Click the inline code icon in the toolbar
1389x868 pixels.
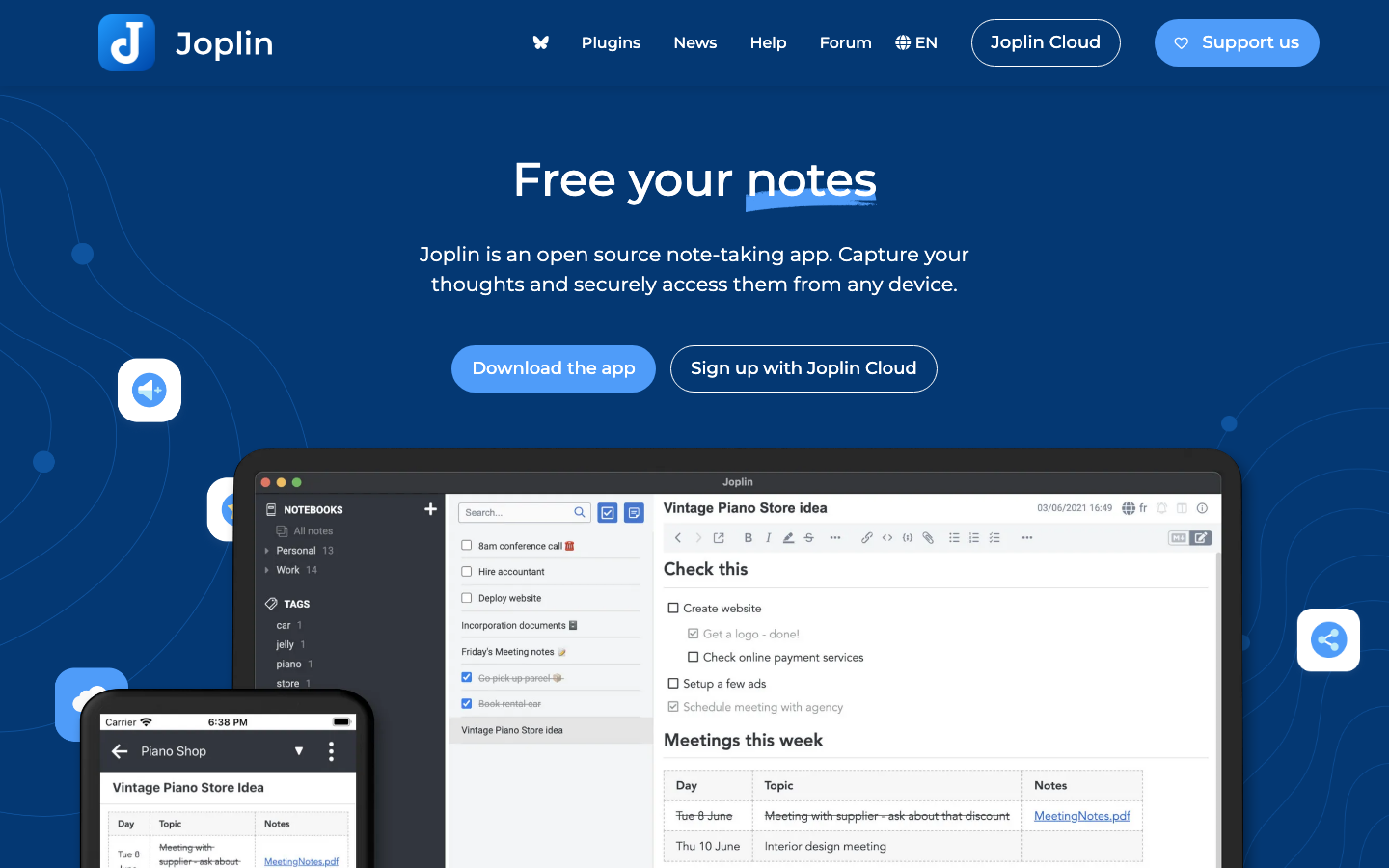(x=886, y=537)
